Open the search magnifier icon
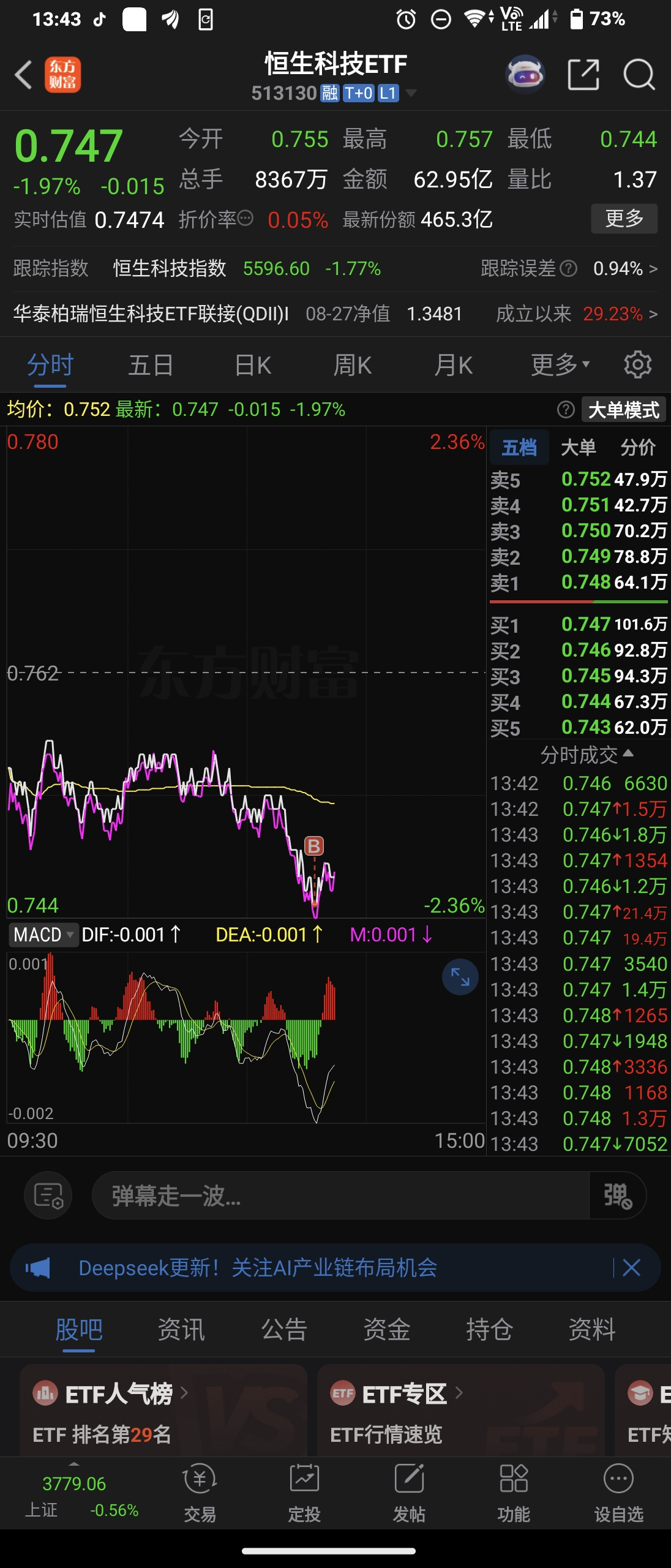Screen dimensions: 671x1568 (639, 75)
